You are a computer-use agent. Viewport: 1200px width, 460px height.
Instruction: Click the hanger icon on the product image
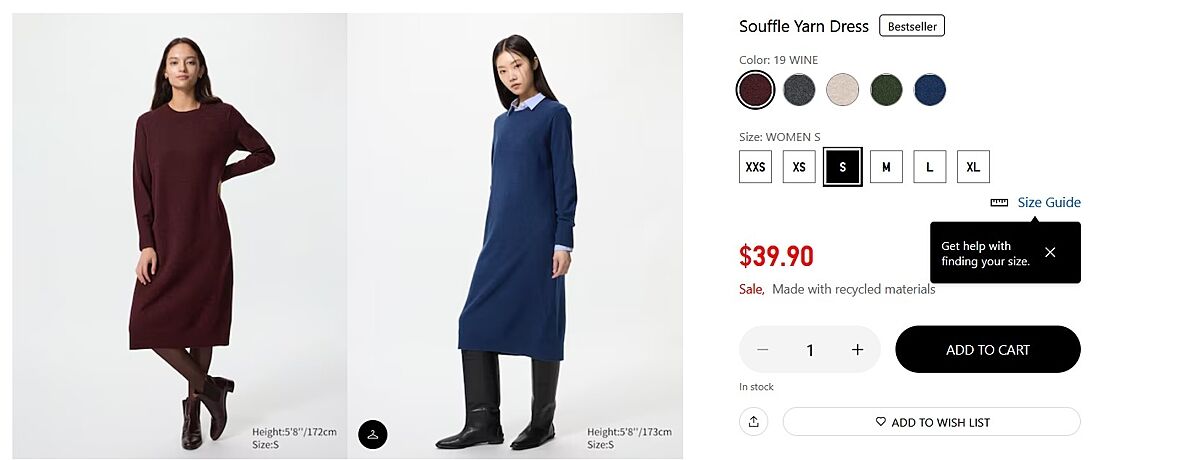372,434
